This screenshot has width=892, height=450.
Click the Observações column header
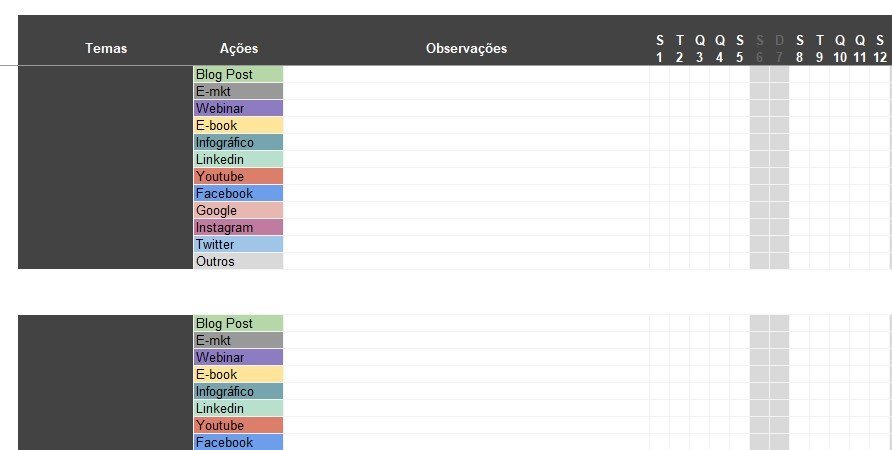point(466,48)
